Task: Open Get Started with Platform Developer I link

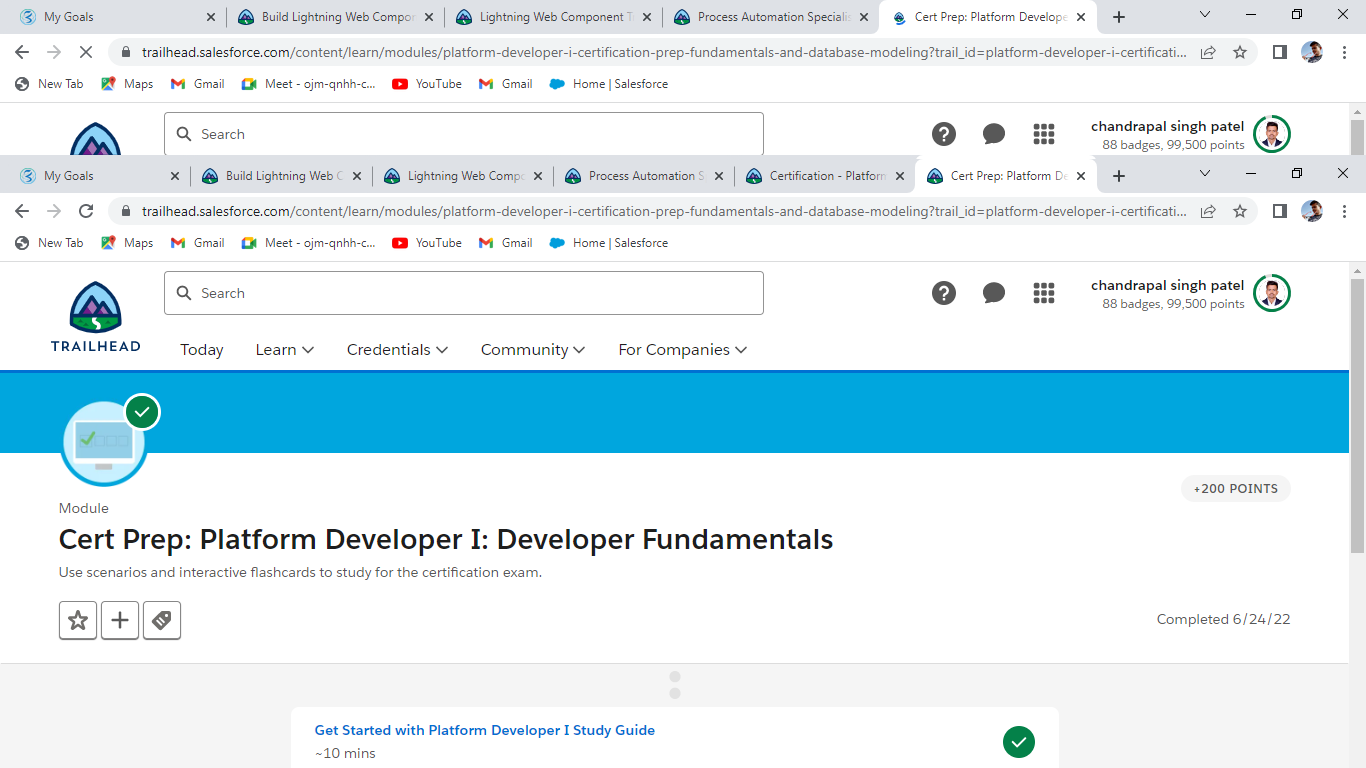Action: tap(485, 730)
